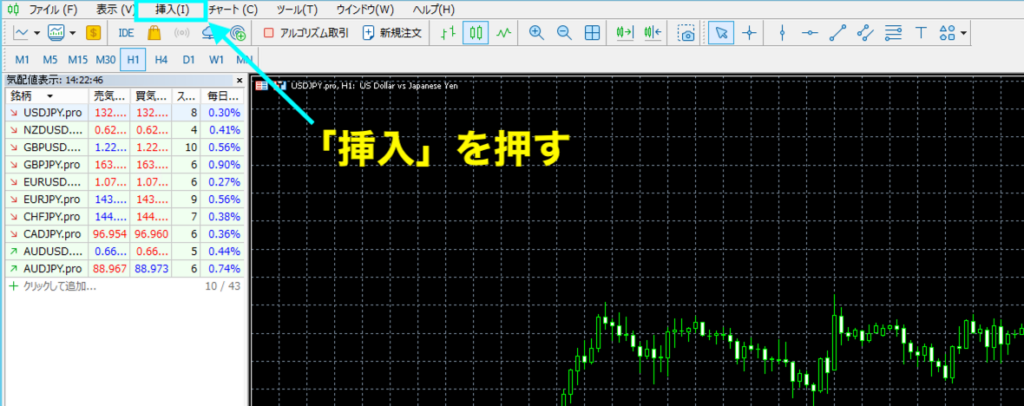The image size is (1024, 406).
Task: Open the market shopping bag icon
Action: pos(154,33)
